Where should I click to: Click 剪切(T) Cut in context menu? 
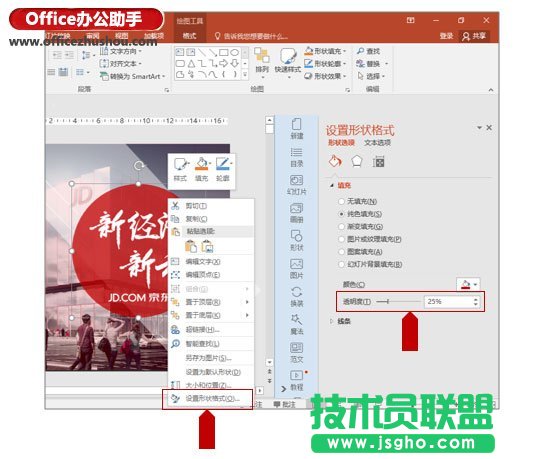(211, 206)
